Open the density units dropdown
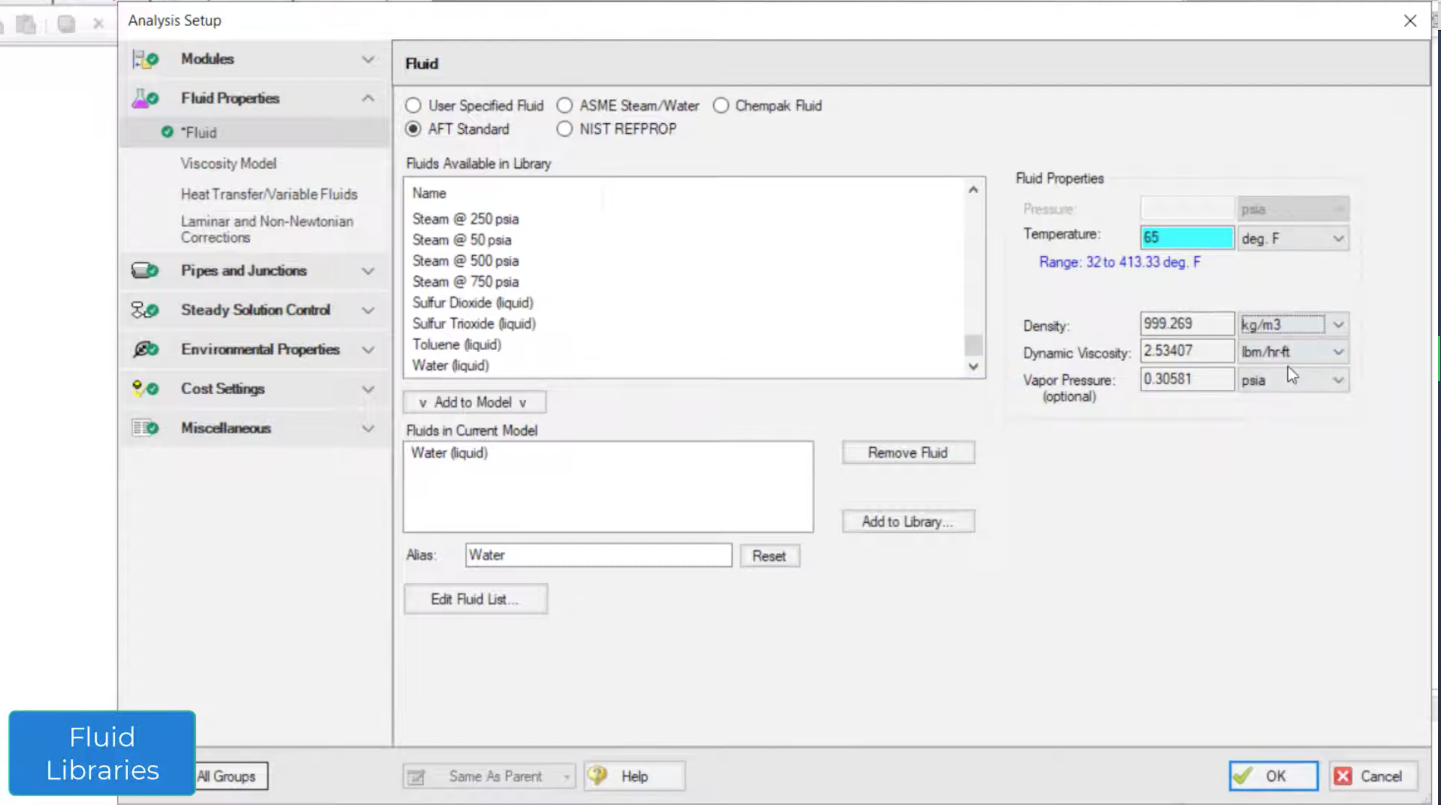The width and height of the screenshot is (1441, 805). coord(1338,325)
